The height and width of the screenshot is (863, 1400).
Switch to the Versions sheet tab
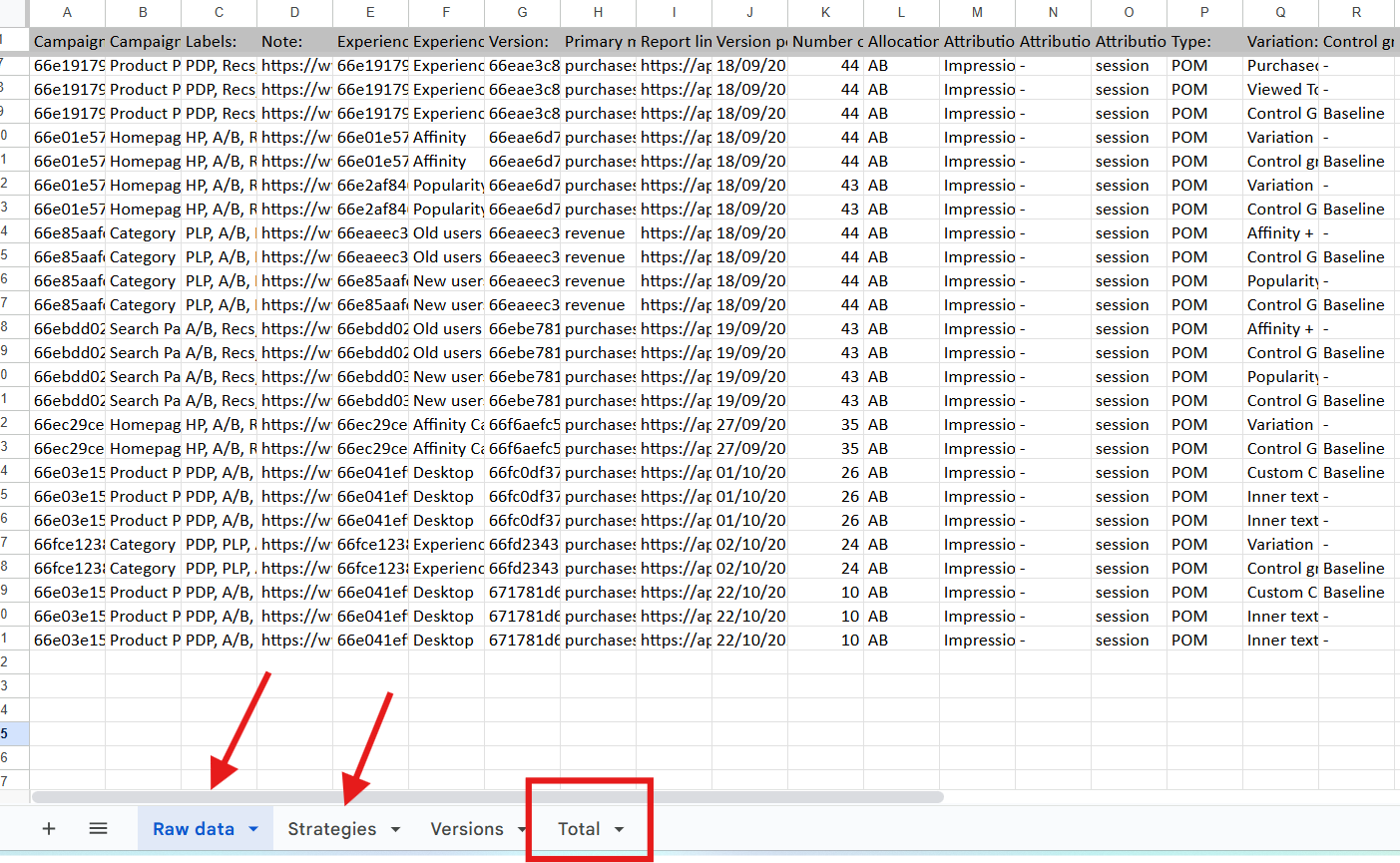point(466,829)
